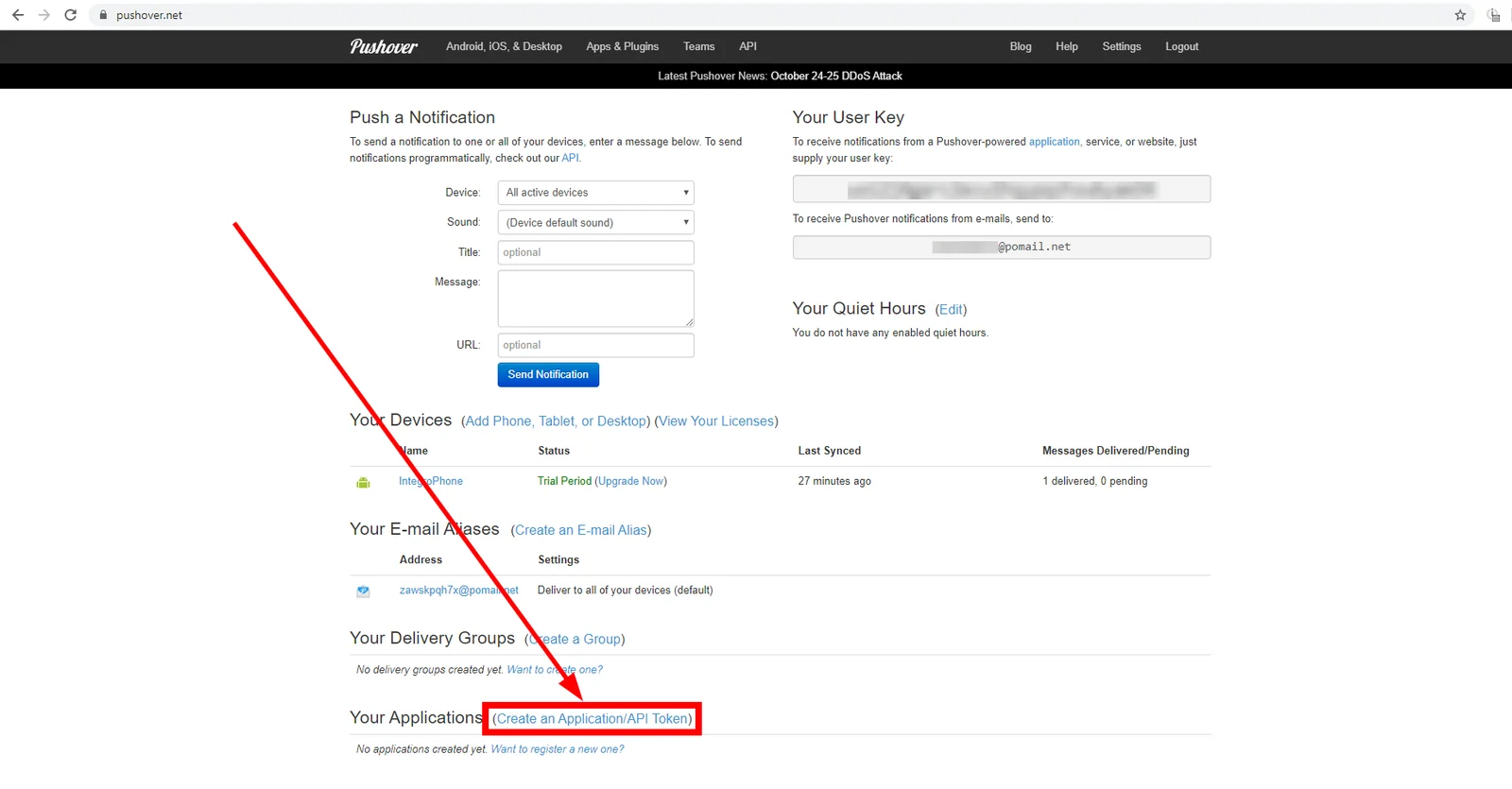The height and width of the screenshot is (789, 1512).
Task: Click the Edit link for Quiet Hours
Action: [x=952, y=310]
